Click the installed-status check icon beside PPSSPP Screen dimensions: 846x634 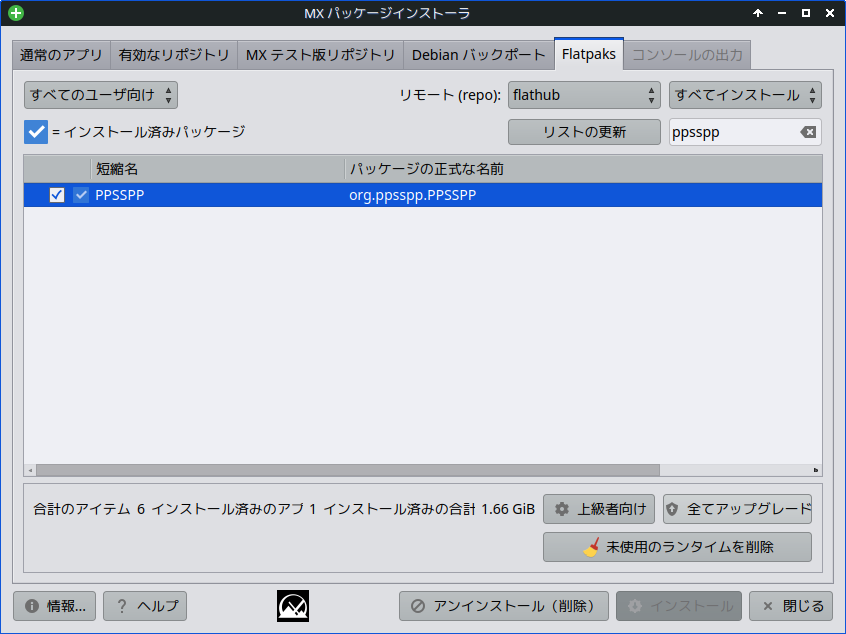tap(81, 195)
